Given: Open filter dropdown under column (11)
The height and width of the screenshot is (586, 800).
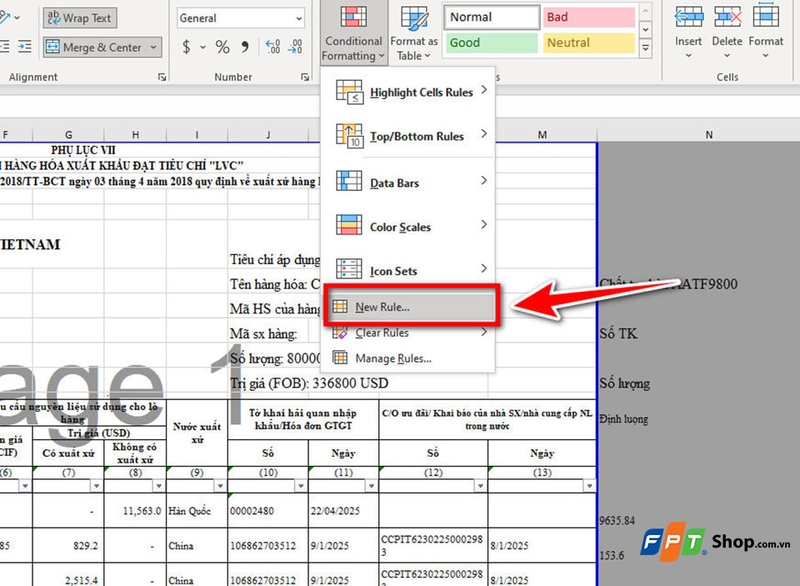Looking at the screenshot, I should tap(371, 486).
